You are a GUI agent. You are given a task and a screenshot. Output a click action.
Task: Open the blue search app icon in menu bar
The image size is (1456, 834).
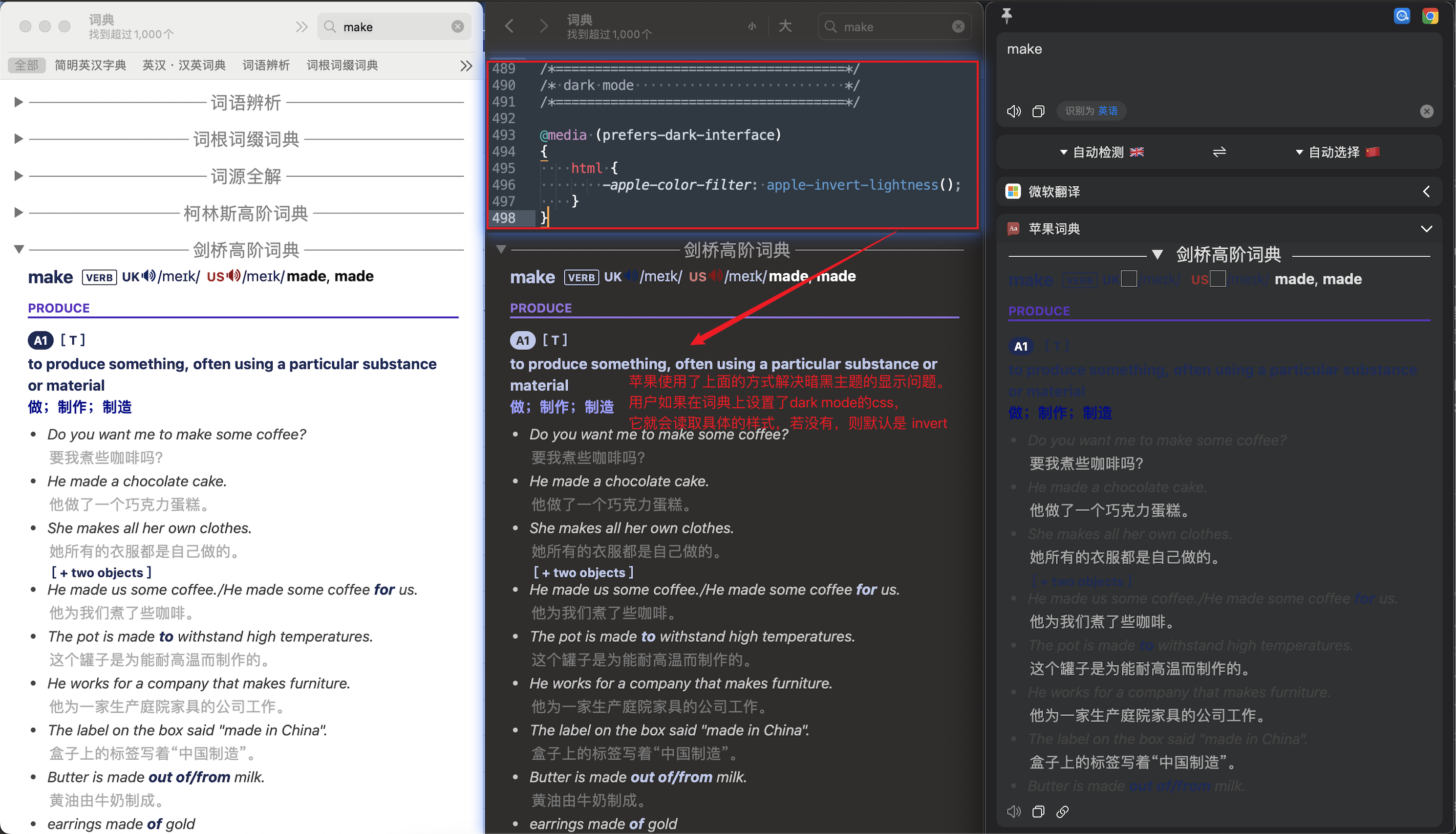[x=1402, y=16]
